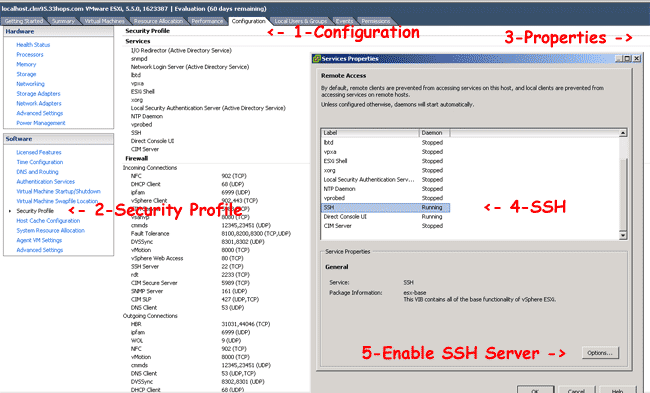
Task: Click the Daemon column header
Action: pos(434,133)
